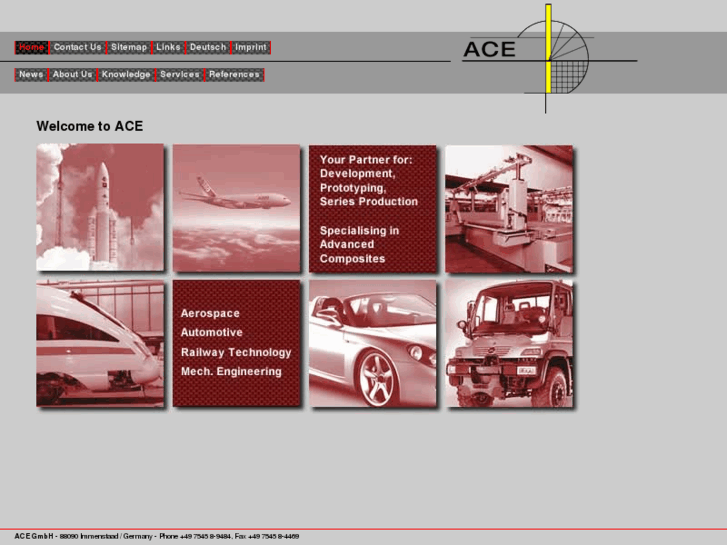Screen dimensions: 727x545
Task: Open the Home menu item
Action: 31,47
